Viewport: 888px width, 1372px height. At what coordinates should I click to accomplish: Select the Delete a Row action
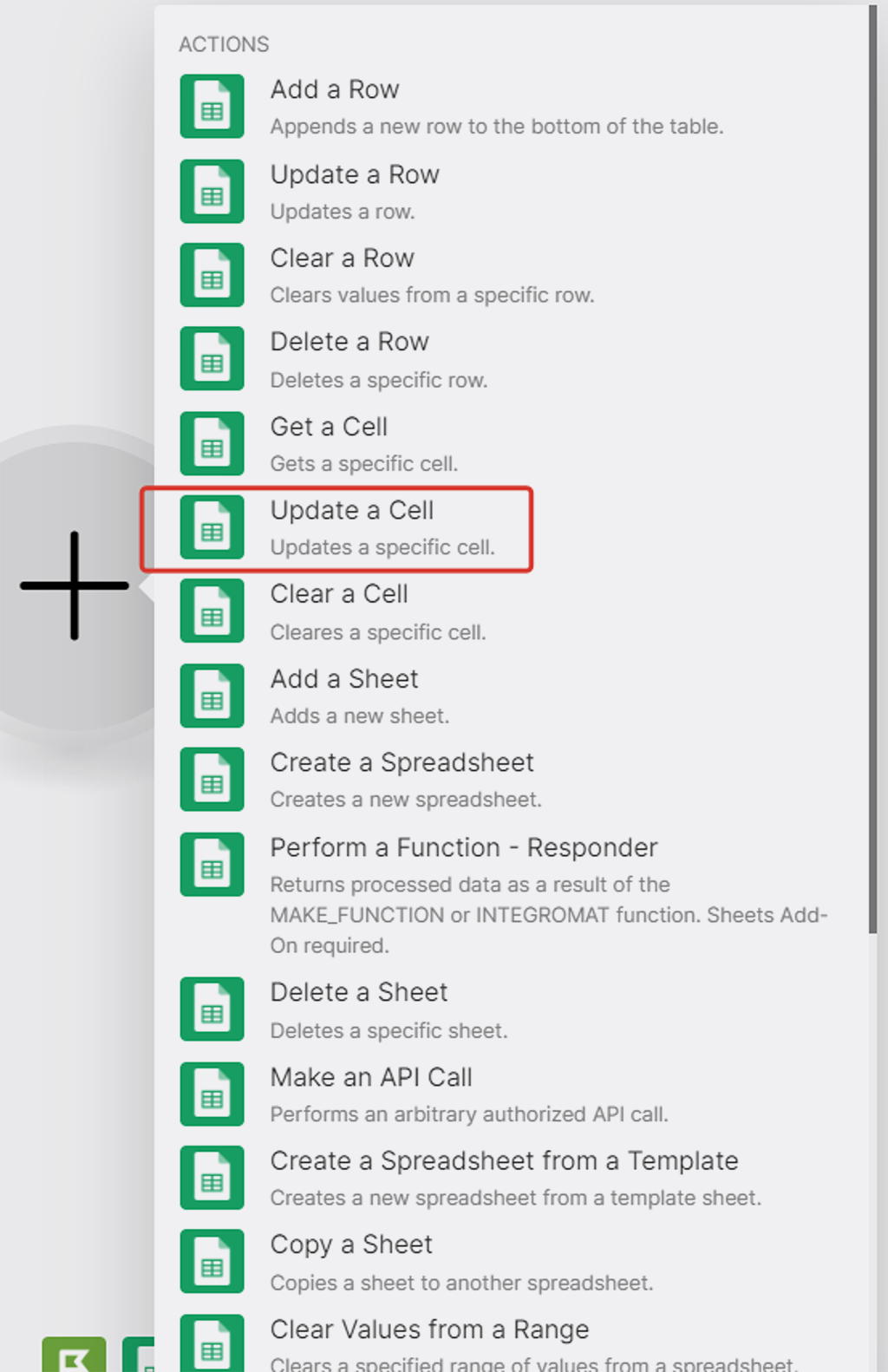512,358
